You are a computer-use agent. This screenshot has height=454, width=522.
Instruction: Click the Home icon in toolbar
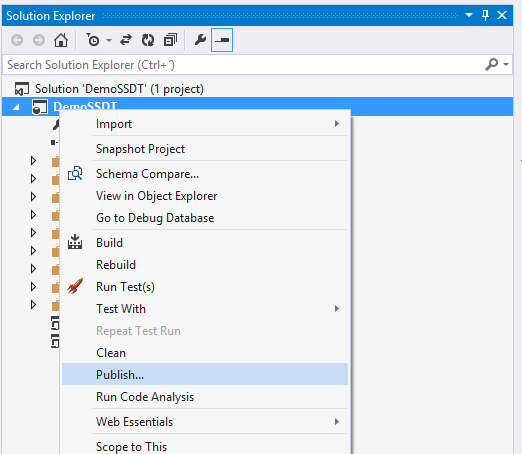(61, 40)
